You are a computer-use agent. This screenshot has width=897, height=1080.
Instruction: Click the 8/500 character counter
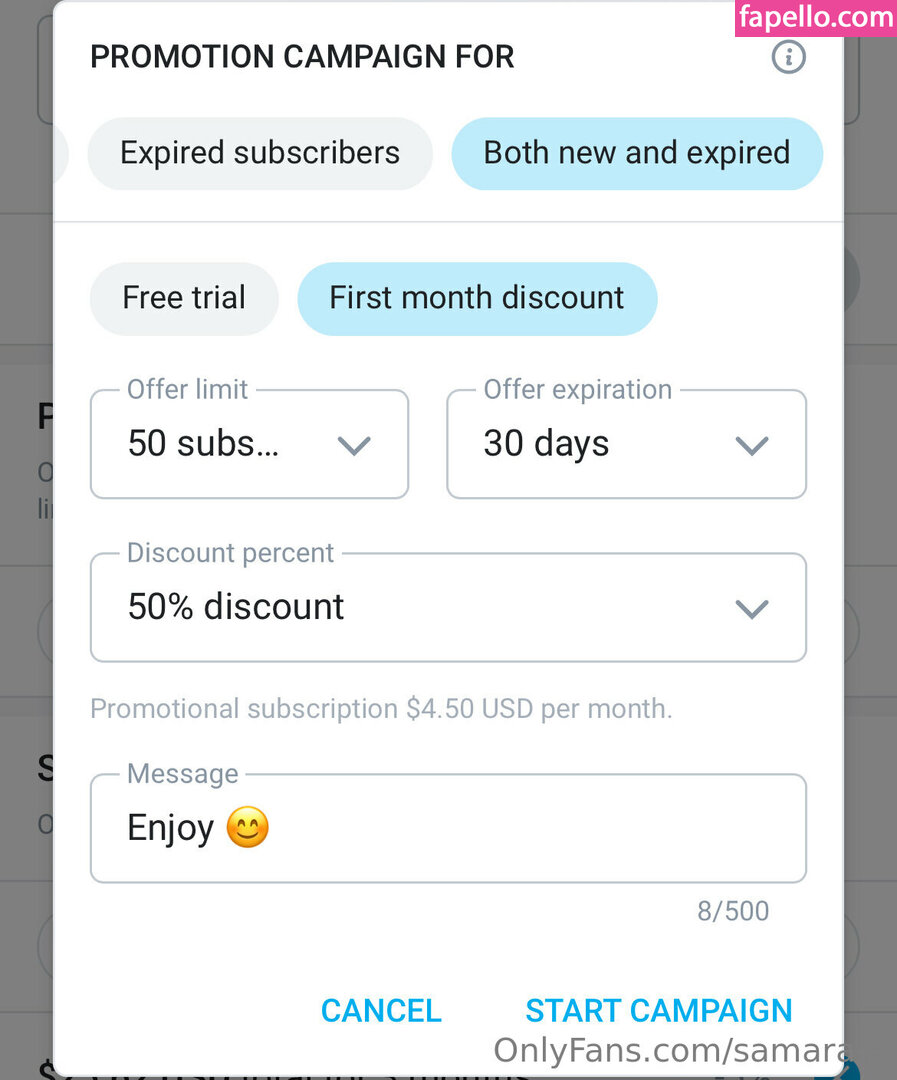[x=733, y=911]
